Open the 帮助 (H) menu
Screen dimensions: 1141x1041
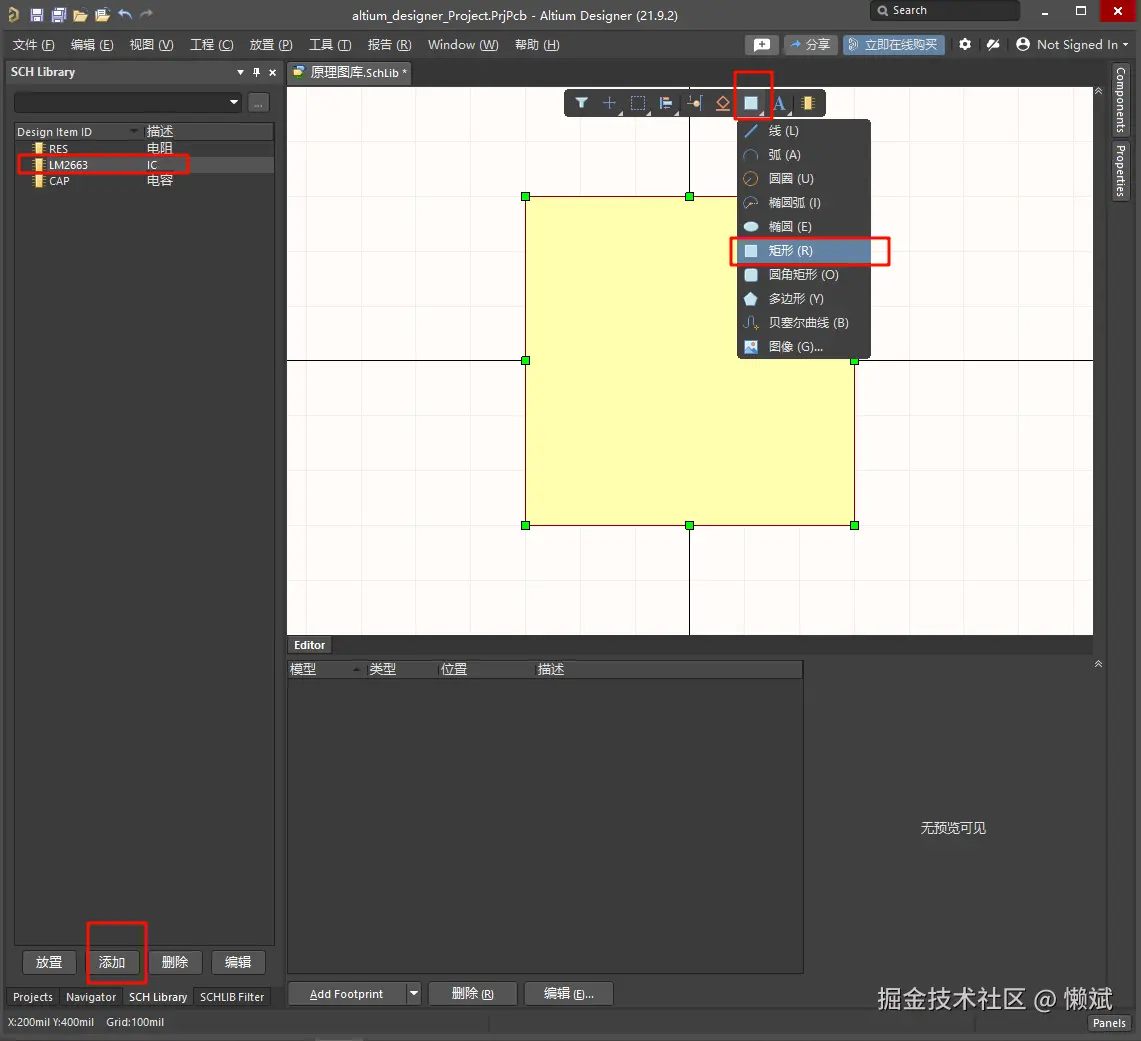tap(537, 45)
